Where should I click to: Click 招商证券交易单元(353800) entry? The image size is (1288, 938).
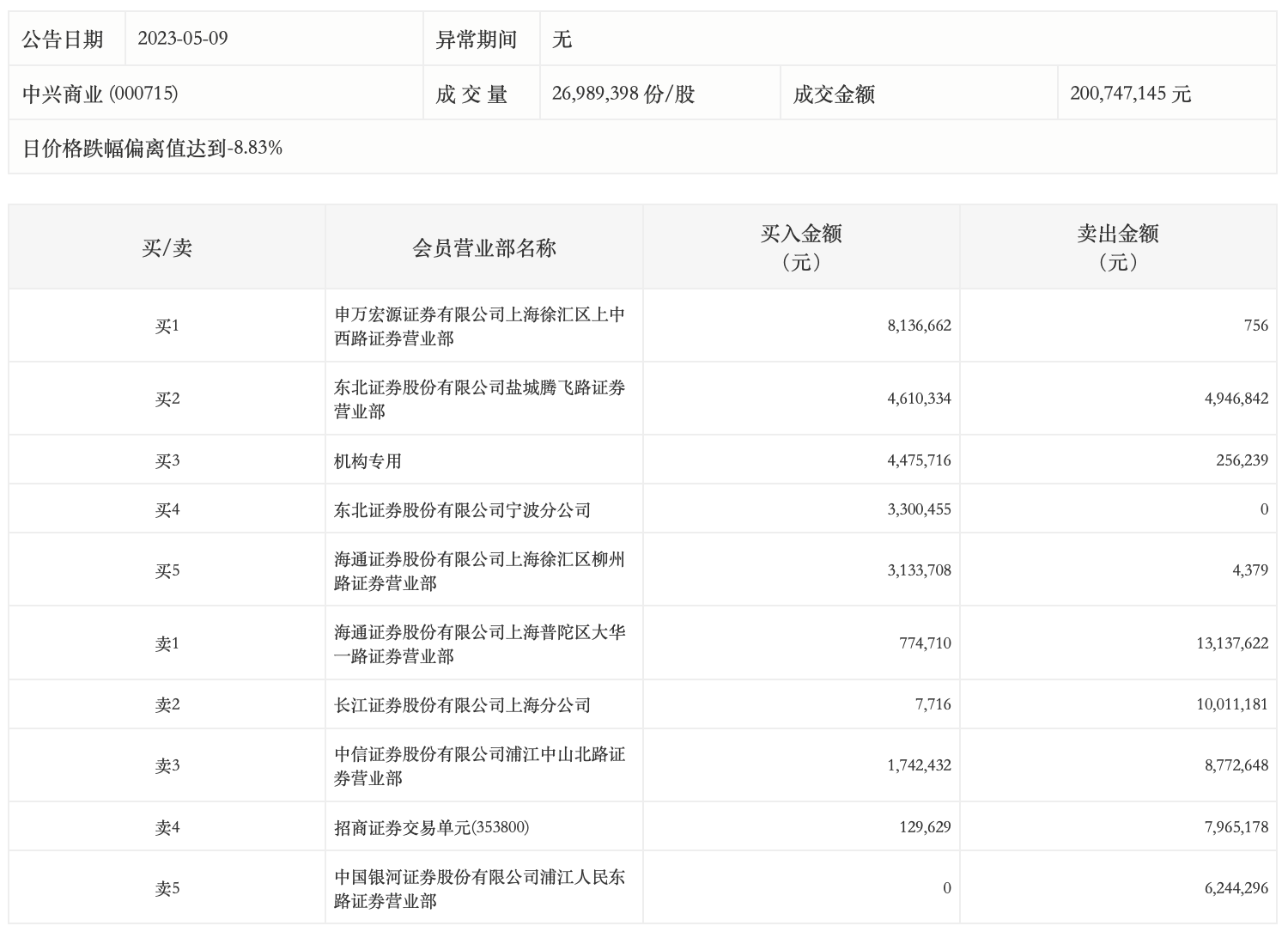point(431,827)
